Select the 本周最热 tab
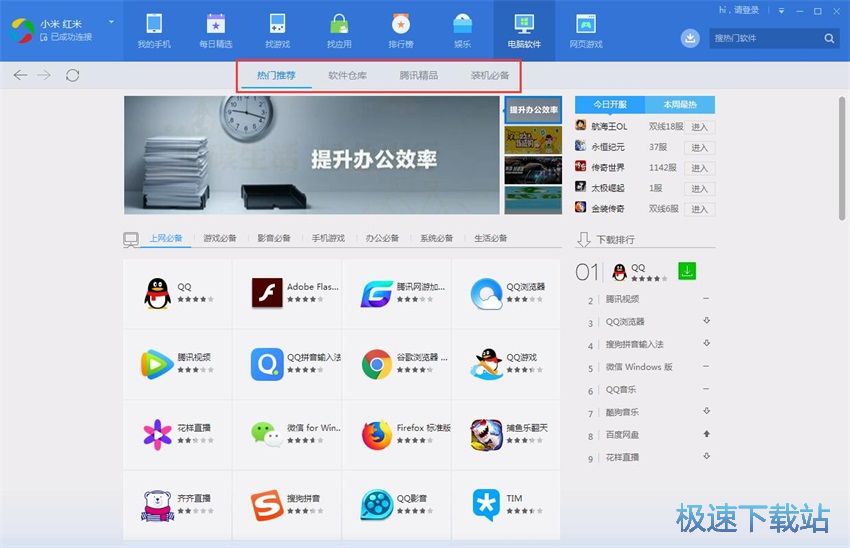This screenshot has width=850, height=548. coord(680,104)
